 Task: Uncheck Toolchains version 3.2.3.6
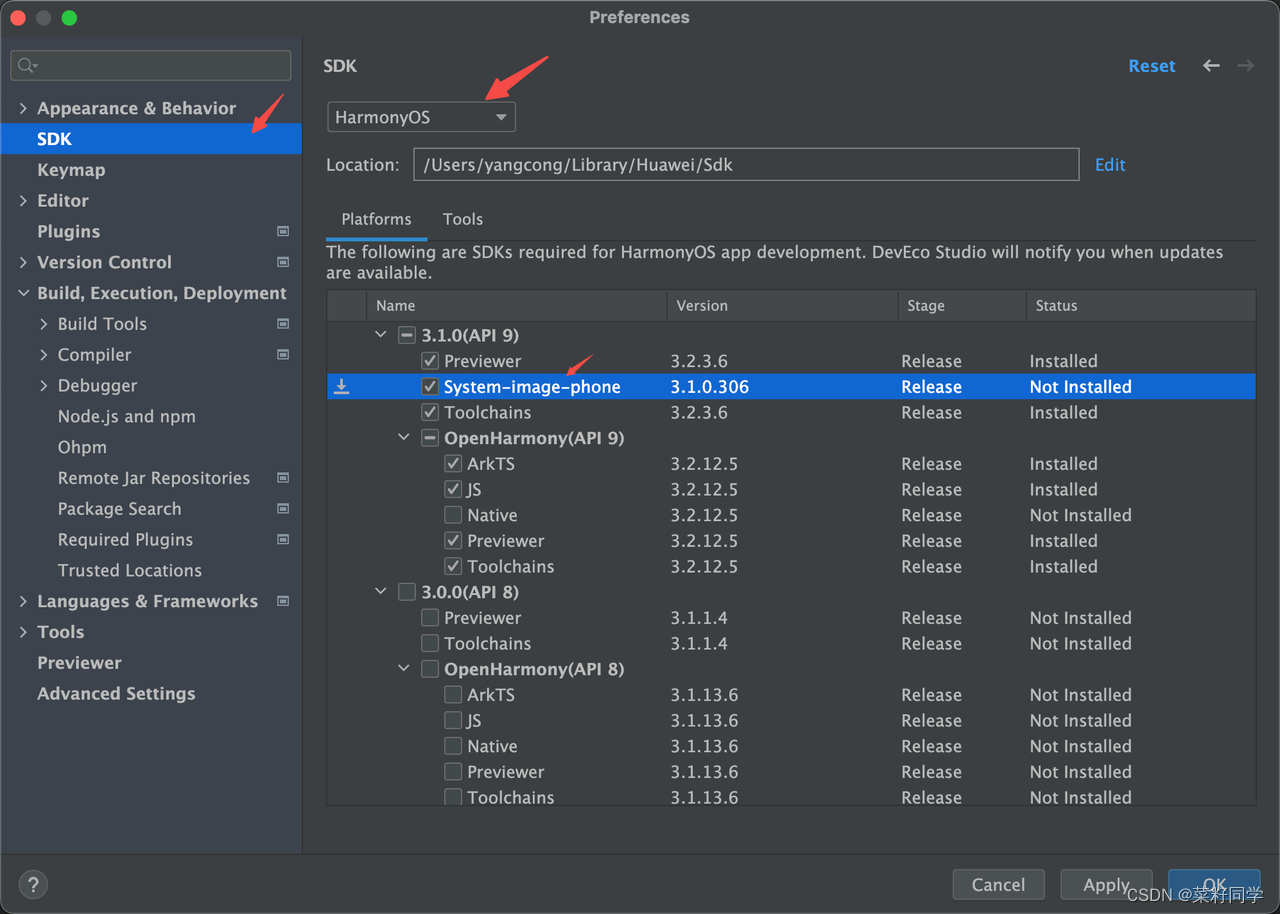pyautogui.click(x=430, y=412)
